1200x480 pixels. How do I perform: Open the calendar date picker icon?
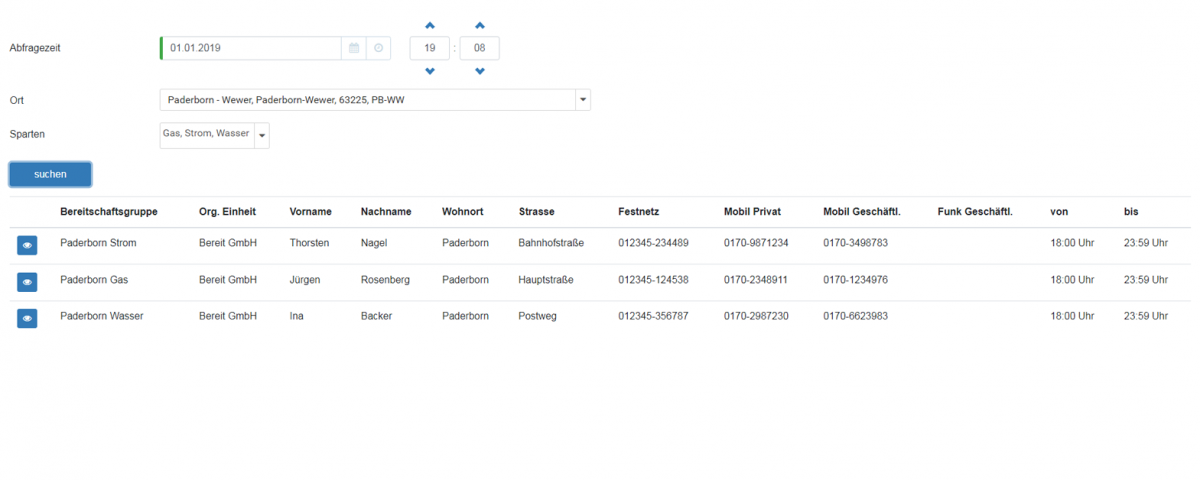pyautogui.click(x=354, y=48)
